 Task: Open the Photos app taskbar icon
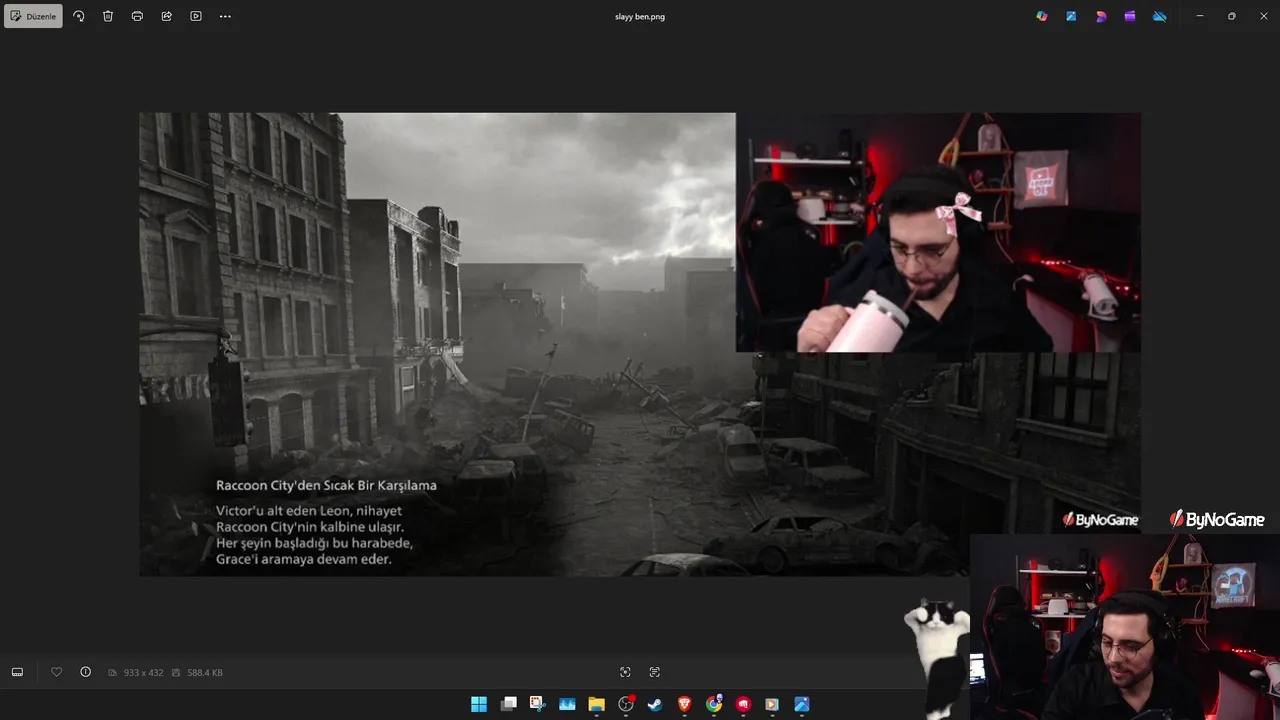[x=802, y=704]
